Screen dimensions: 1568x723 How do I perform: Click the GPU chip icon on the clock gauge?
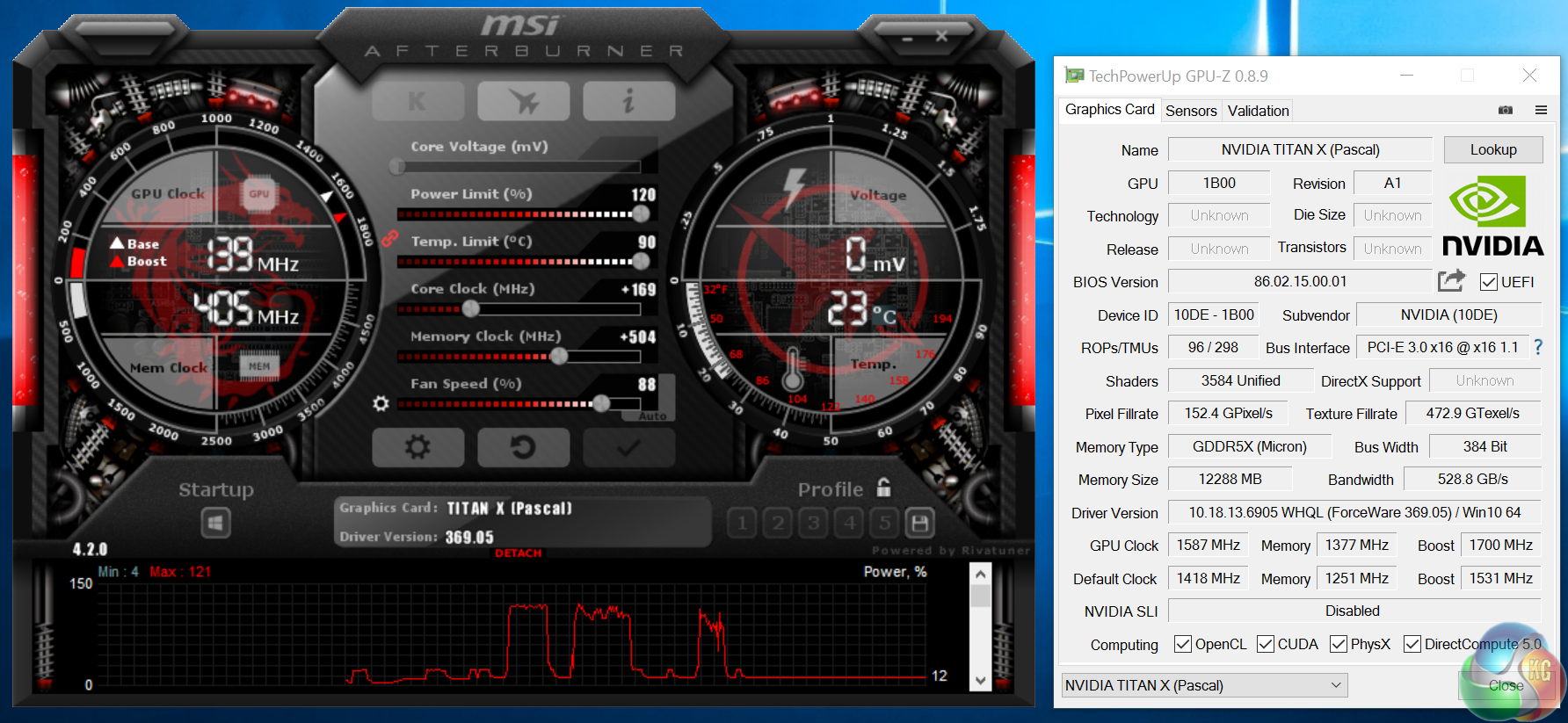point(258,194)
